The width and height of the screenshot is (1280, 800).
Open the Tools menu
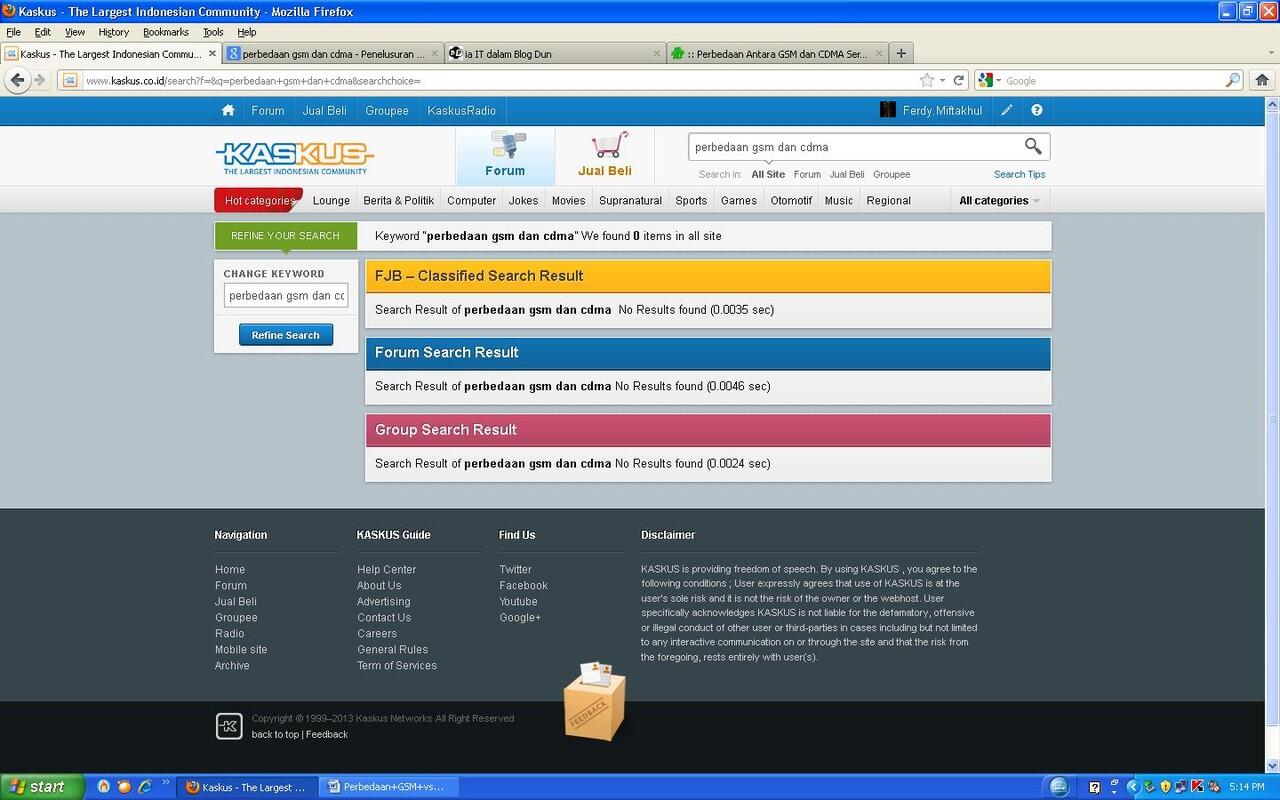pyautogui.click(x=213, y=32)
